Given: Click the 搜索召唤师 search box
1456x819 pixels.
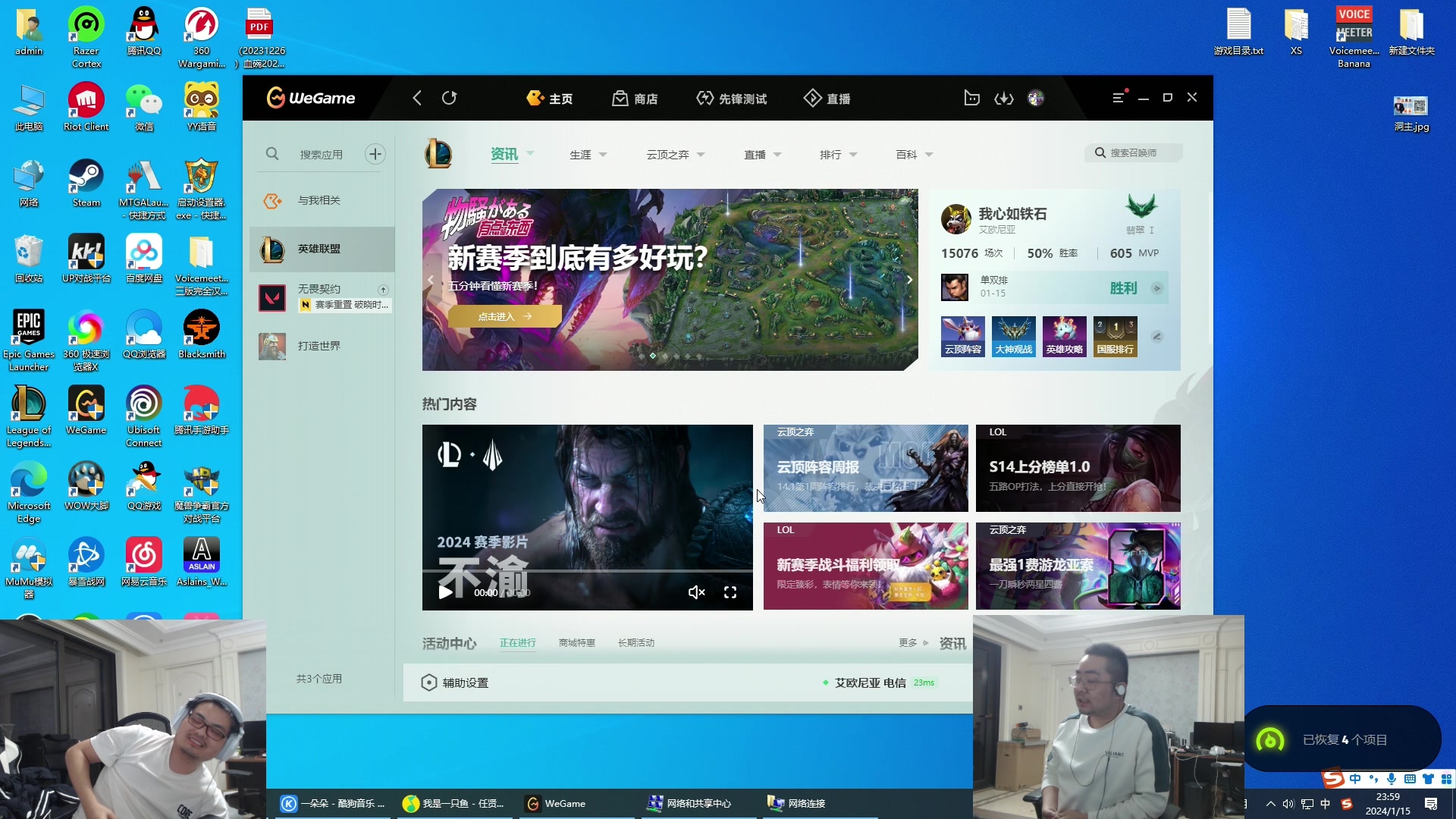Looking at the screenshot, I should coord(1134,152).
